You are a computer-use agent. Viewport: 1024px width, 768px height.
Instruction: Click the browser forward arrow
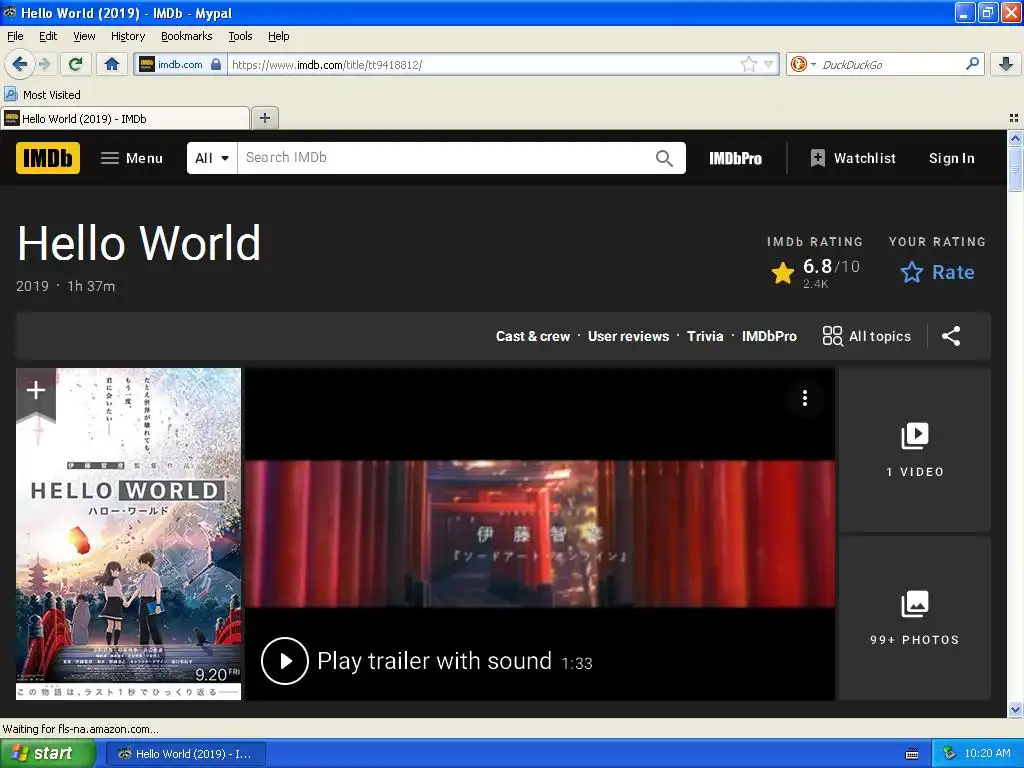coord(44,64)
